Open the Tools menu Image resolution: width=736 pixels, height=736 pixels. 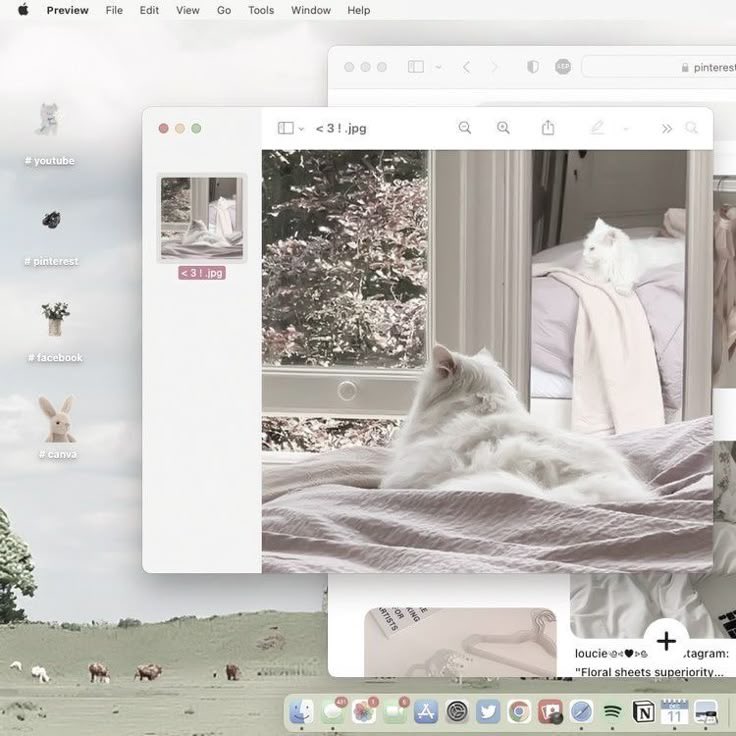coord(261,10)
